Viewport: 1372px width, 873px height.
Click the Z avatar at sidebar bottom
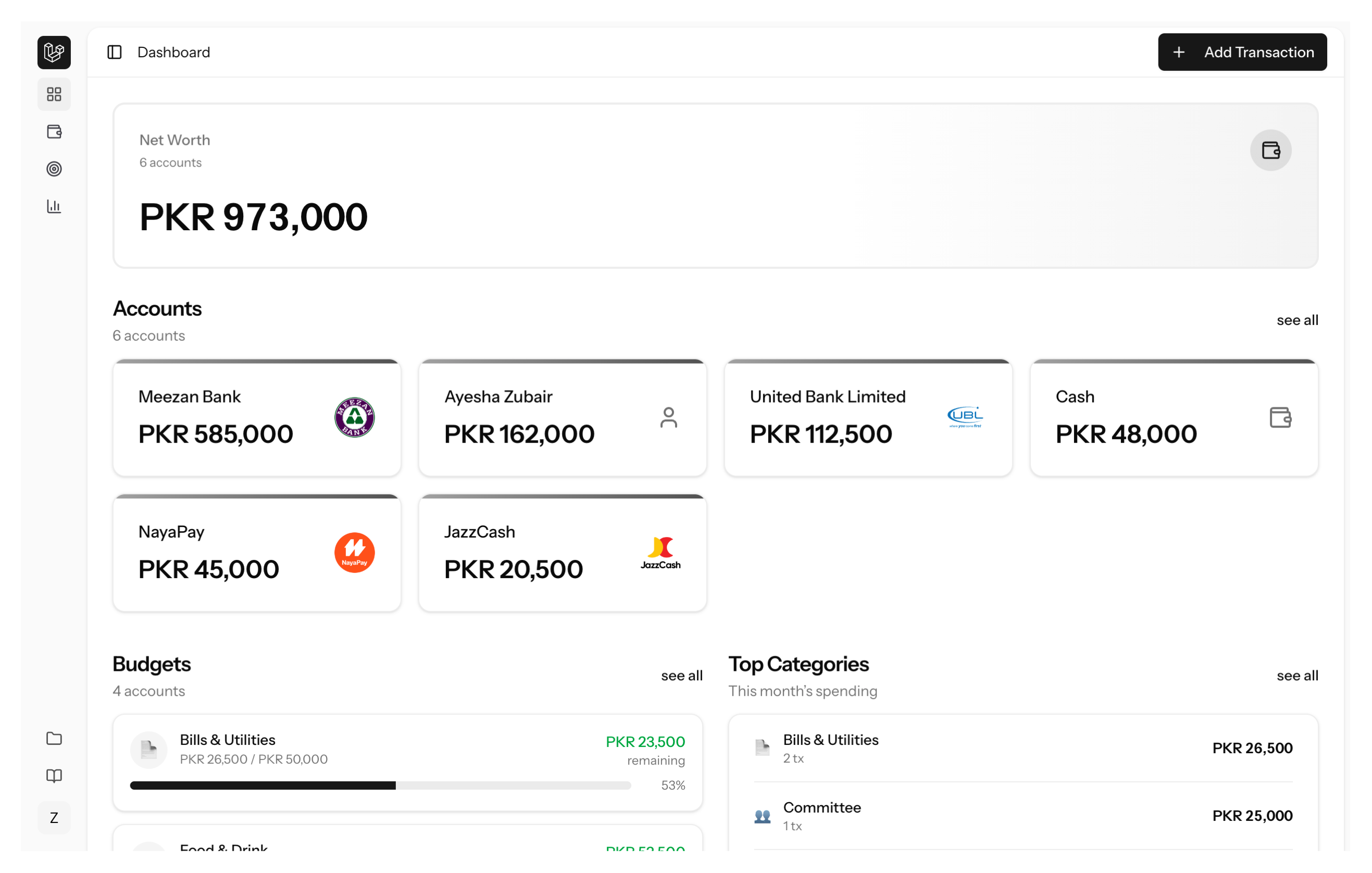click(54, 817)
